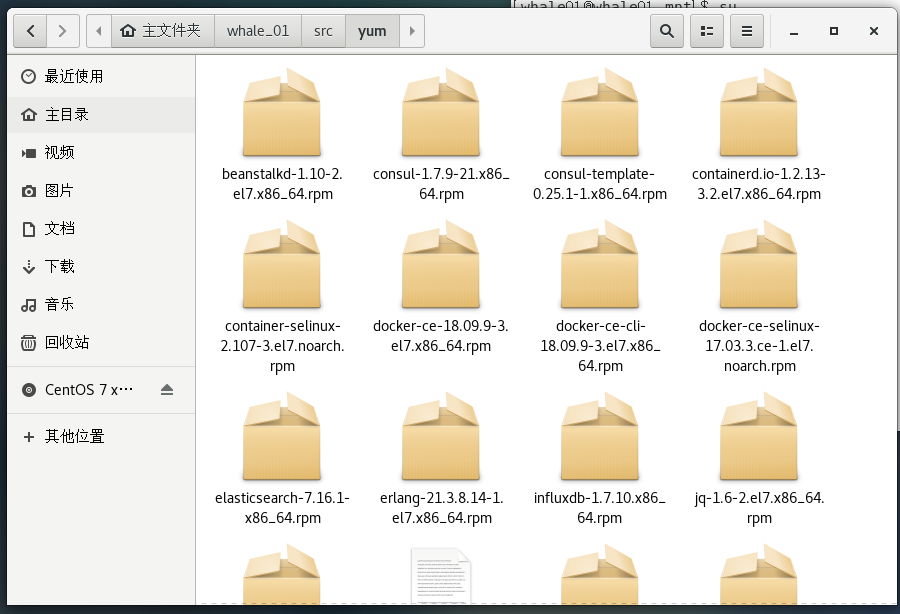Select the erlang-21.3.8.14 package icon
This screenshot has width=900, height=614.
point(441,437)
